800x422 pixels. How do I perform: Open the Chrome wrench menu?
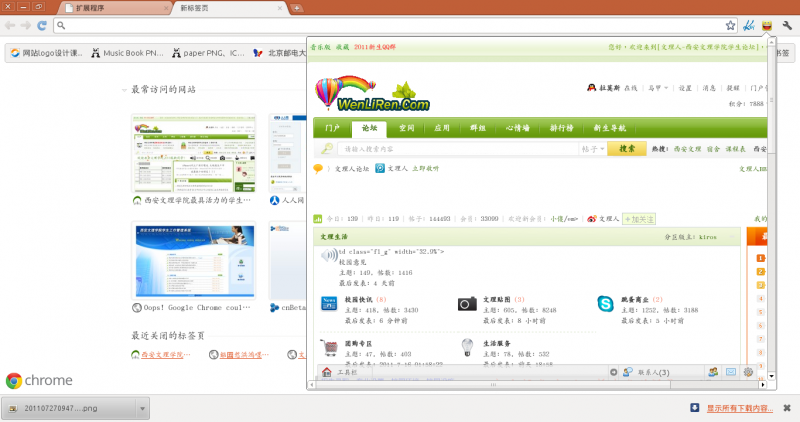pyautogui.click(x=787, y=26)
